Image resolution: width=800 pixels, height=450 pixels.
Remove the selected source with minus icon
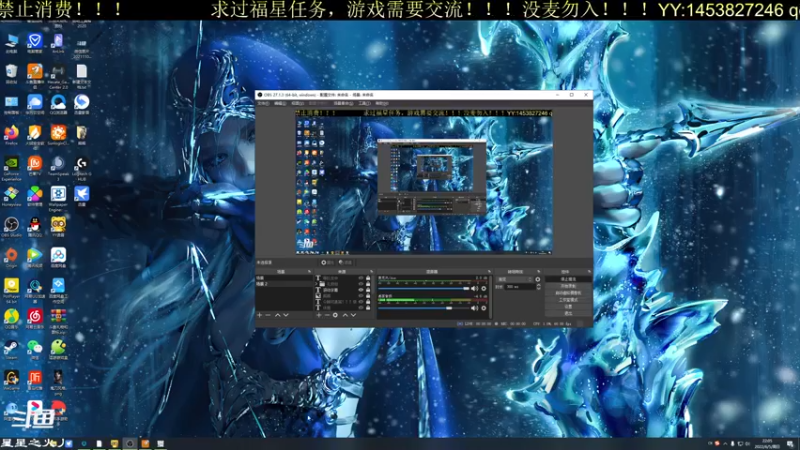[327, 315]
